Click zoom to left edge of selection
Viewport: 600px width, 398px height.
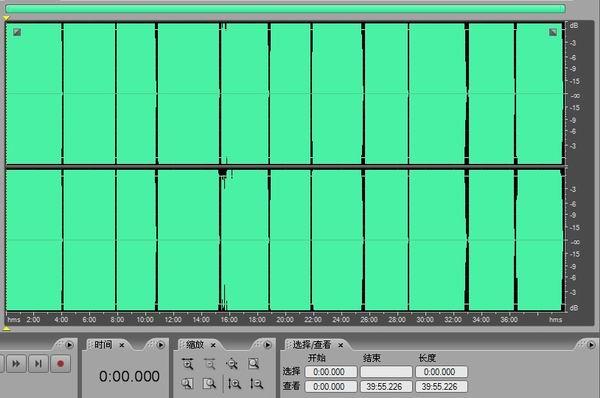[188, 383]
